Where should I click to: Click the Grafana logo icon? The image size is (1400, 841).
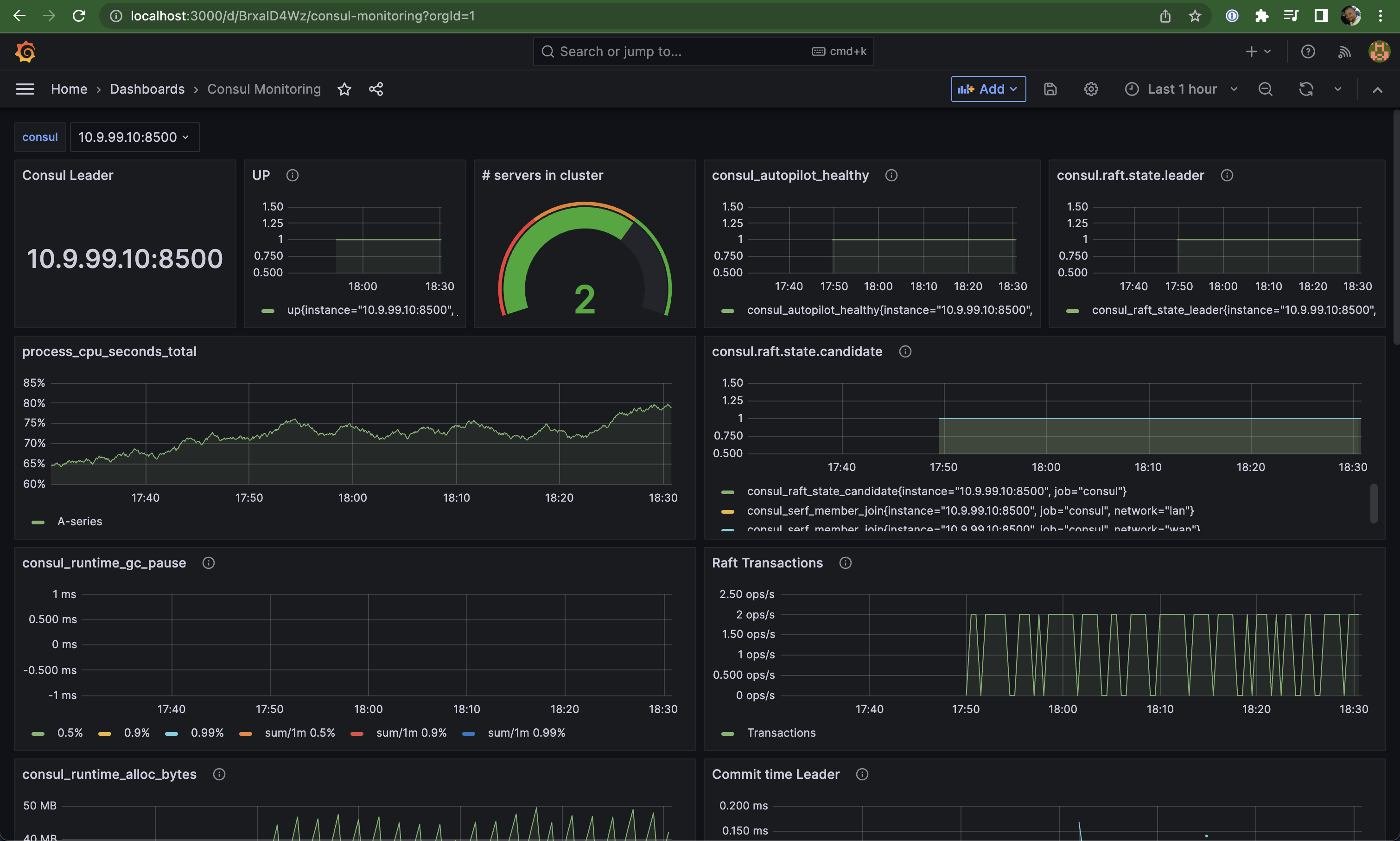point(25,51)
